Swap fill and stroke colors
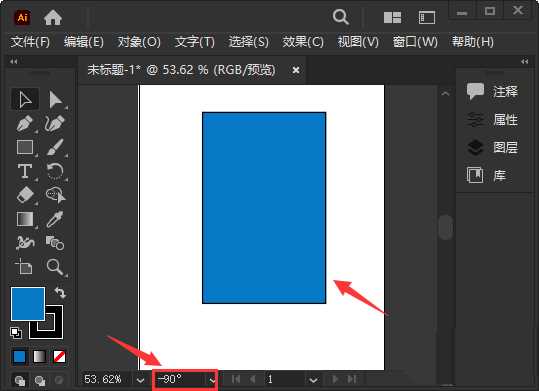Screen dimensions: 539x391 60,293
